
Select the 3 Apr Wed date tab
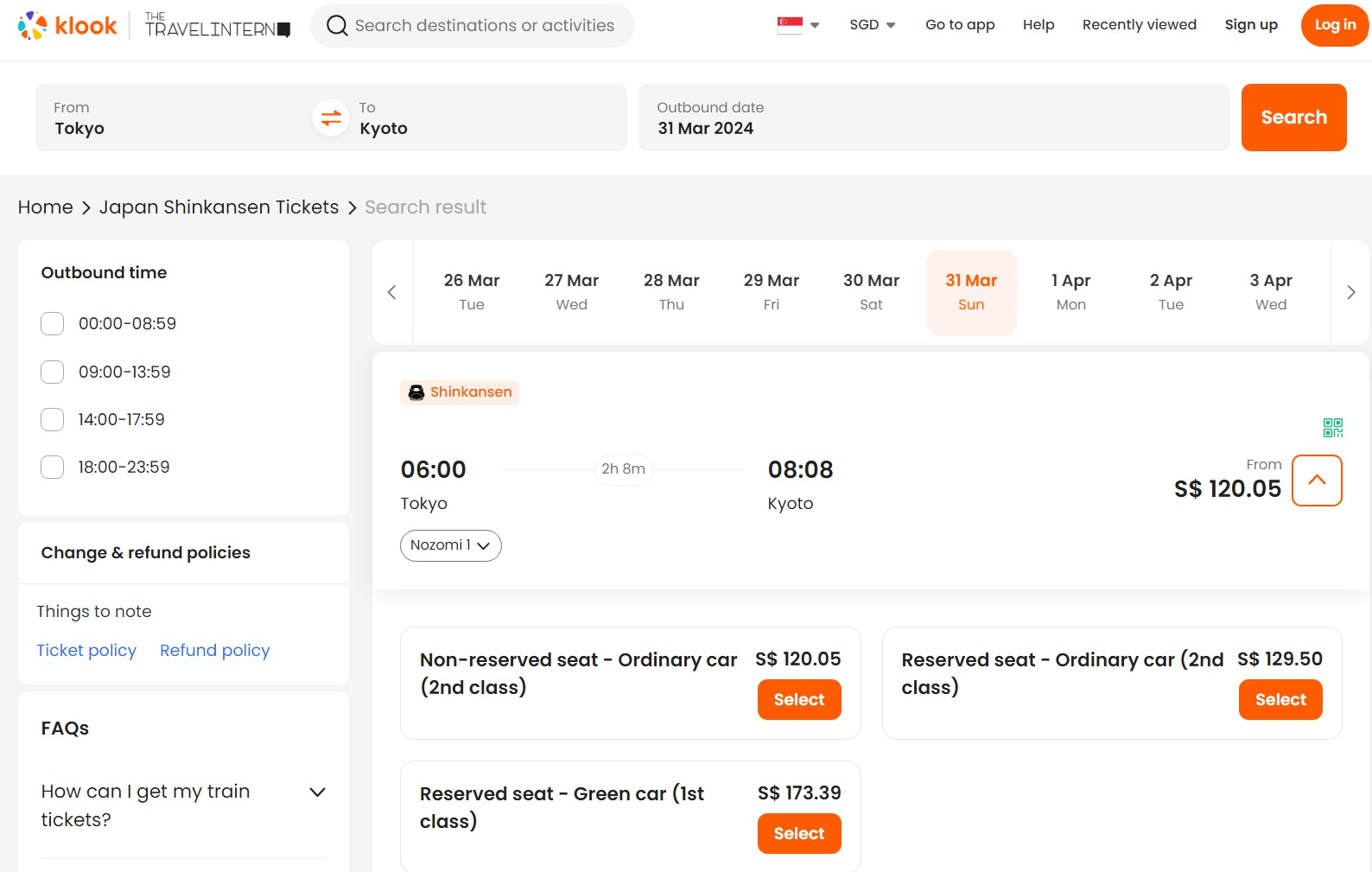click(1271, 292)
